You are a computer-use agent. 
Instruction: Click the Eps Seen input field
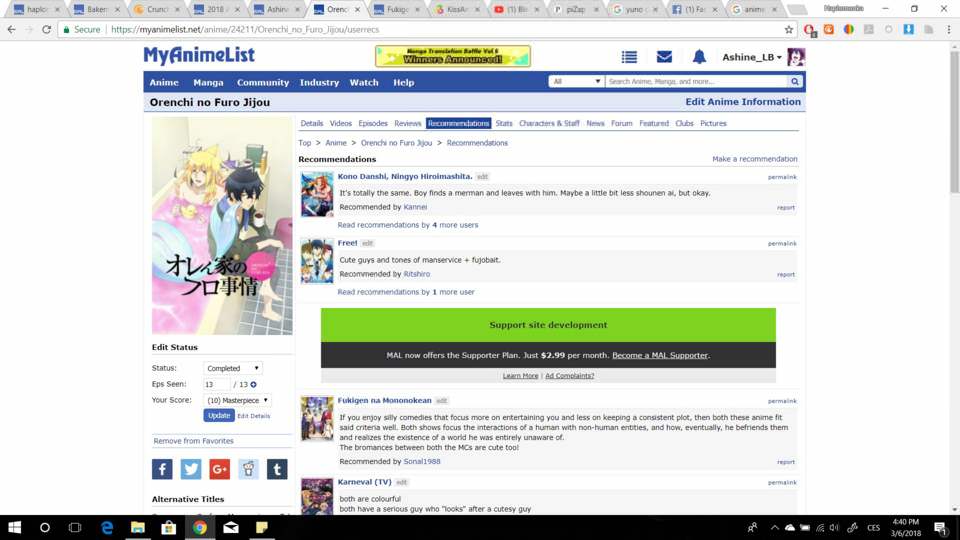(216, 384)
